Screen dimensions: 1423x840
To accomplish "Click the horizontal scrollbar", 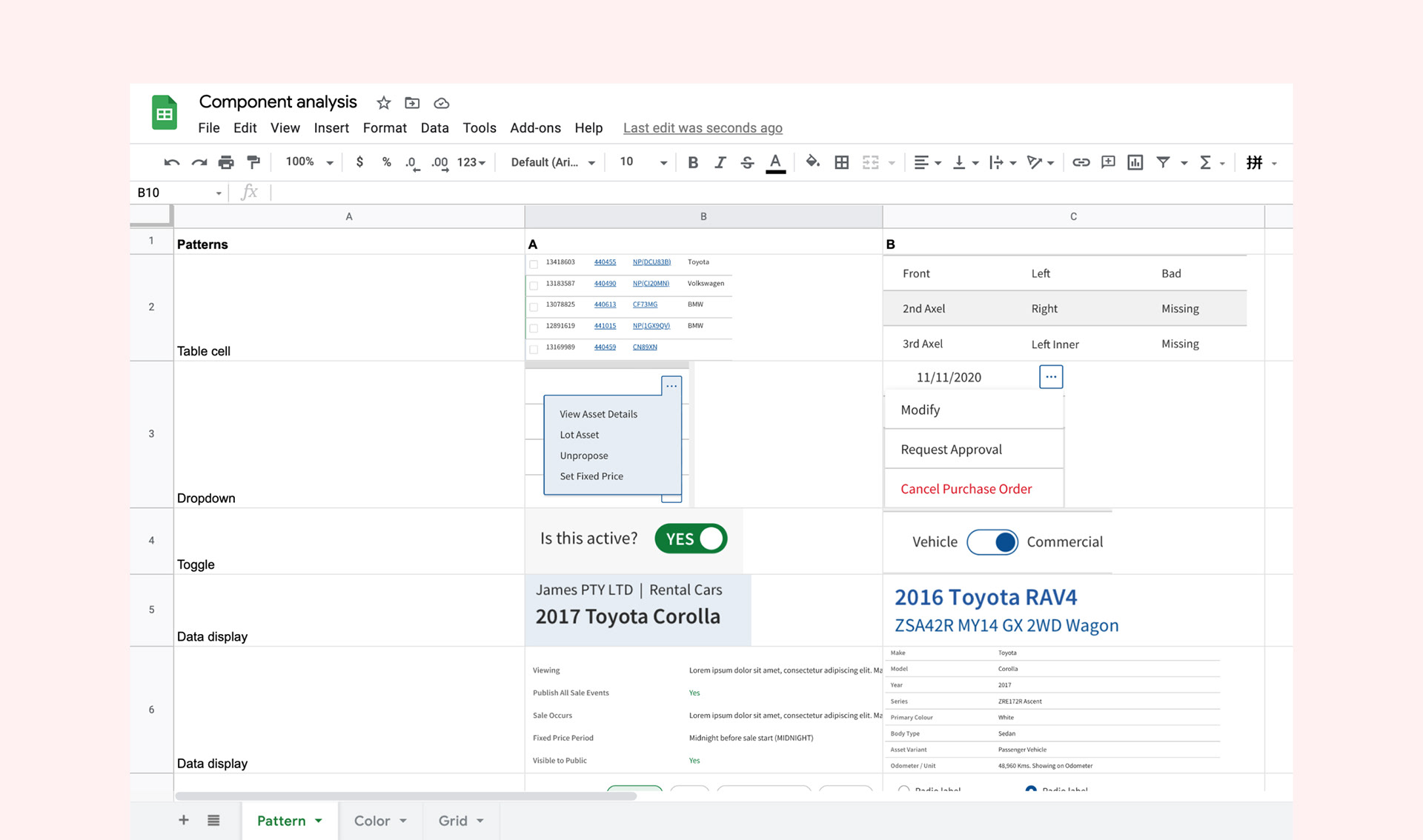I will click(406, 796).
